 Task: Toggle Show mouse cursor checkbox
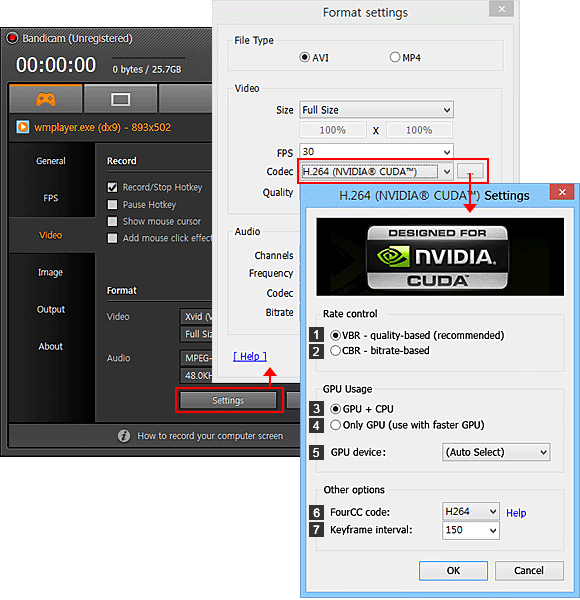click(112, 221)
